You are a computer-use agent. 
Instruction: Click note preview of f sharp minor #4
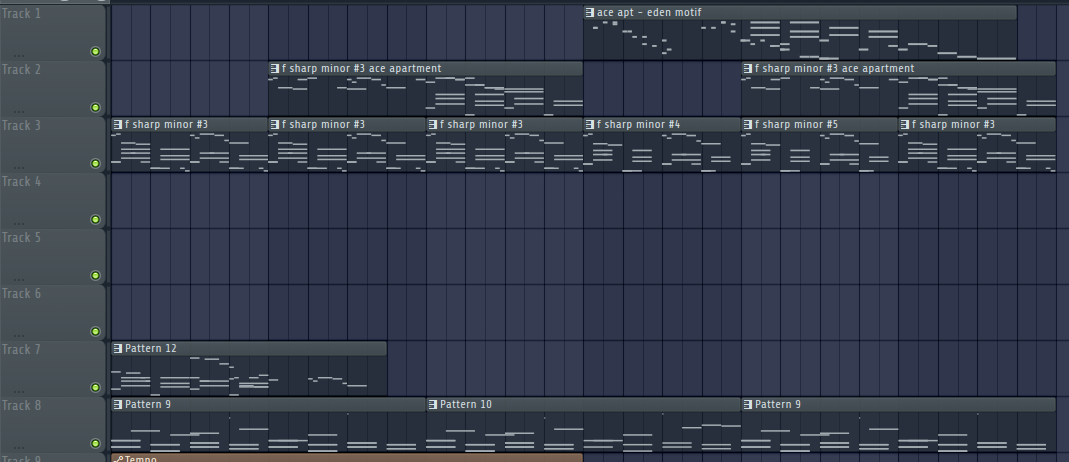click(662, 151)
